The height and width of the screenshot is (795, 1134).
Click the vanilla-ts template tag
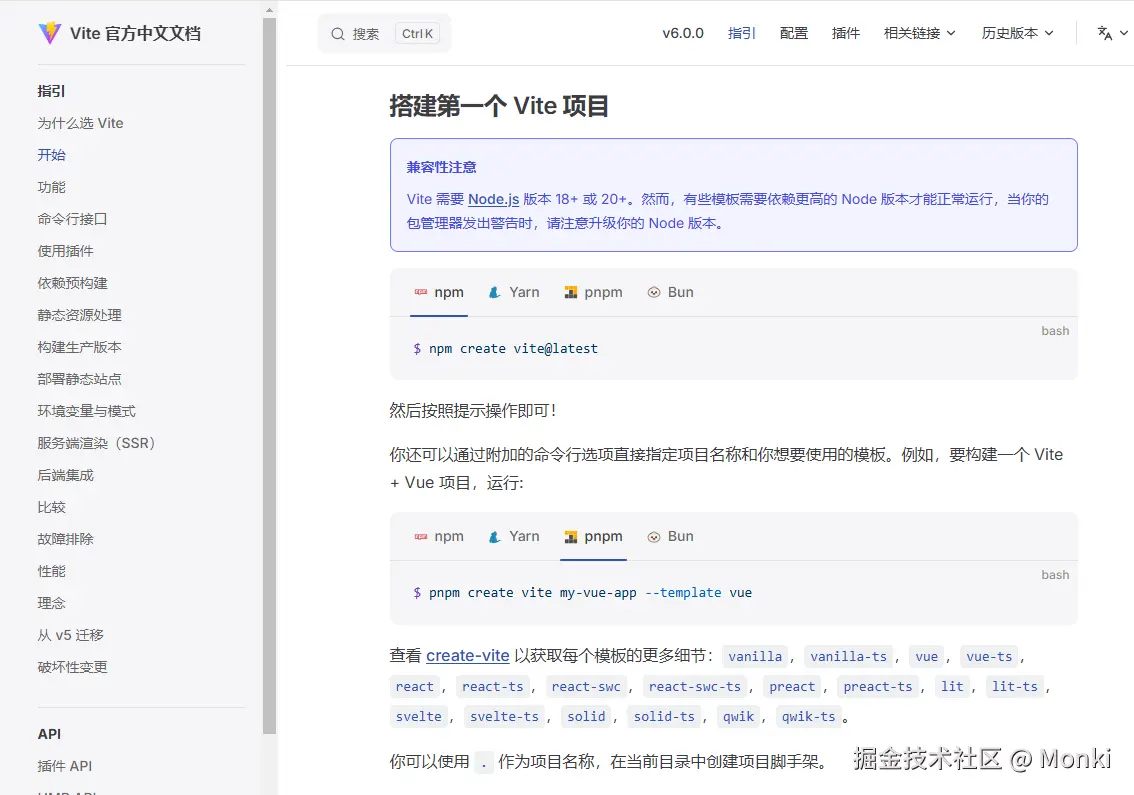(848, 657)
